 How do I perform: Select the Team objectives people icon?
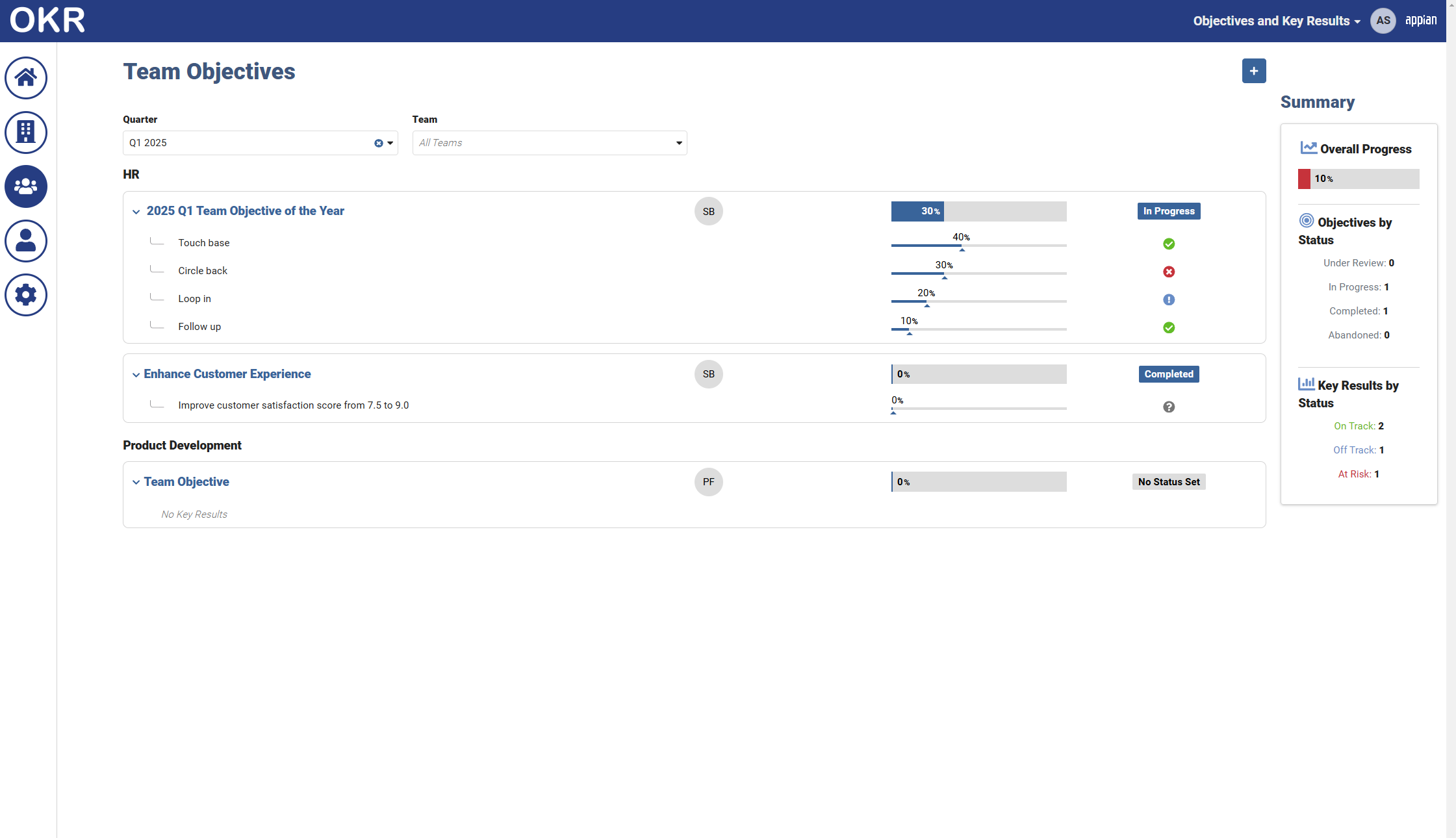click(x=26, y=186)
